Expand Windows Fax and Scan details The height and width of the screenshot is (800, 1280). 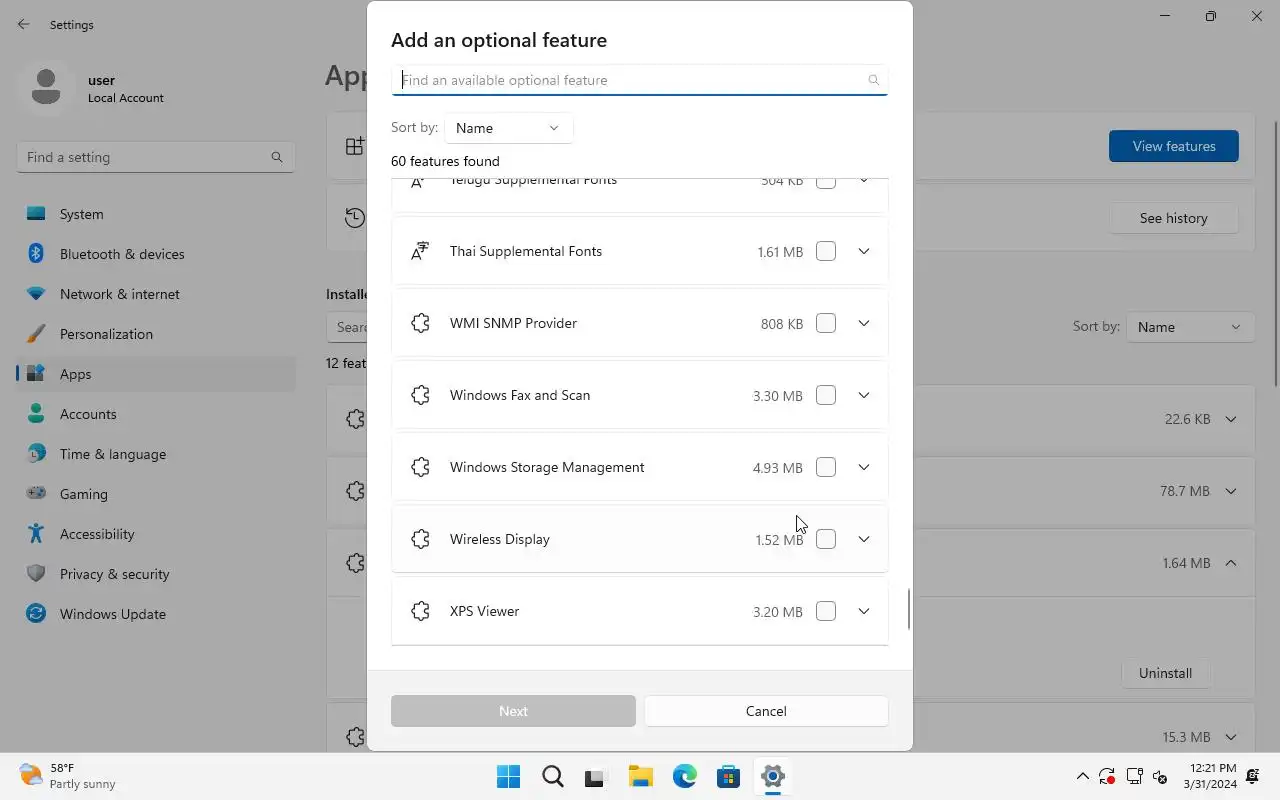pos(864,395)
